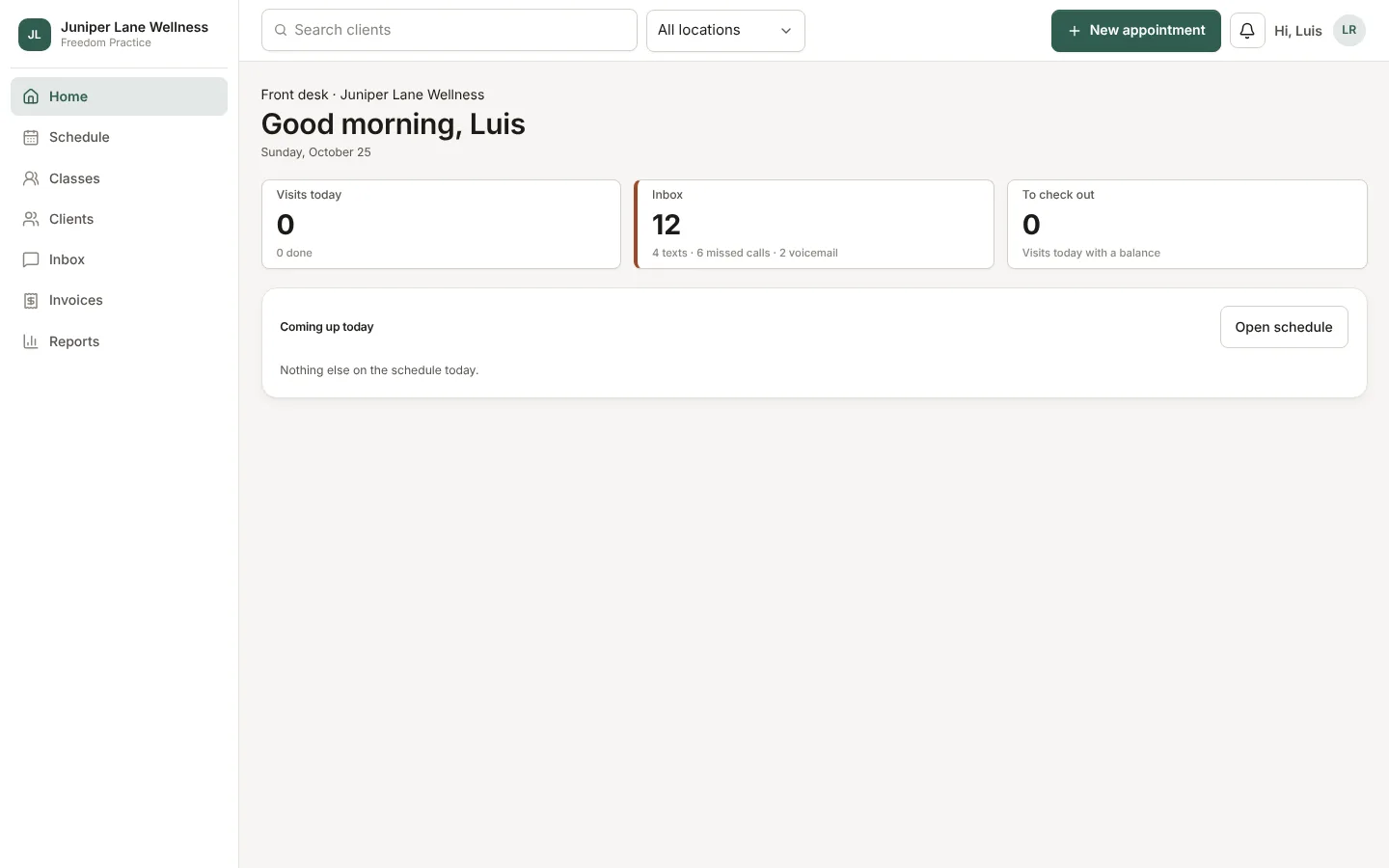Click the magnifier icon in search box
Image resolution: width=1389 pixels, height=868 pixels.
(x=281, y=30)
